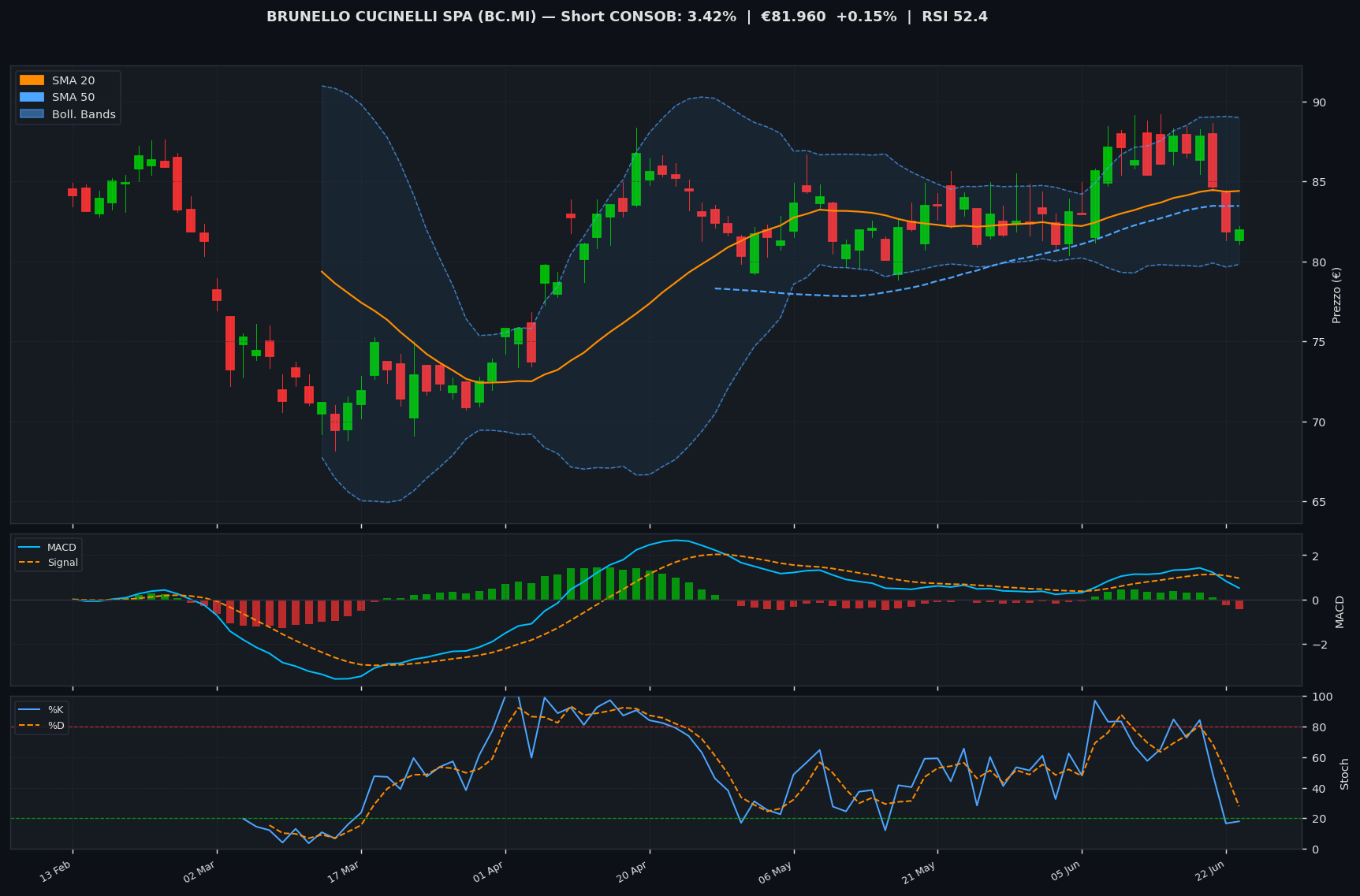1360x896 pixels.
Task: Click the "13 Feb" date label
Action: (x=56, y=870)
